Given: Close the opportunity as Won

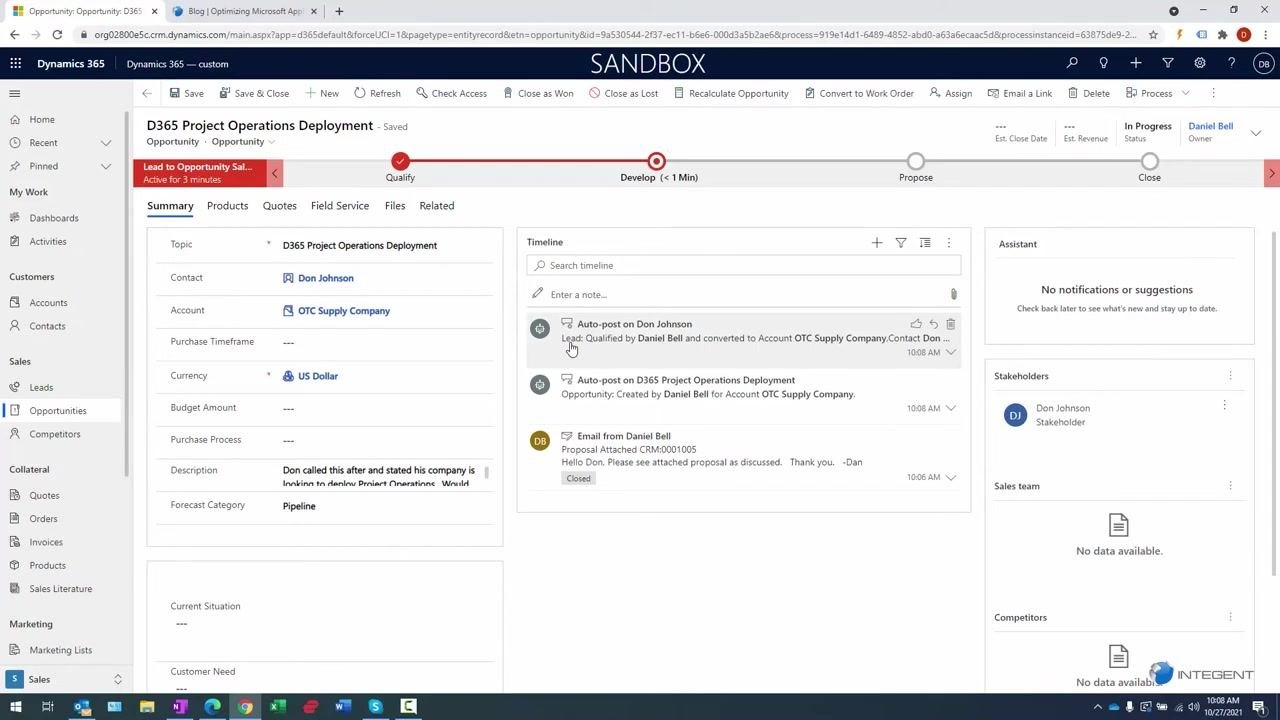Looking at the screenshot, I should (538, 93).
